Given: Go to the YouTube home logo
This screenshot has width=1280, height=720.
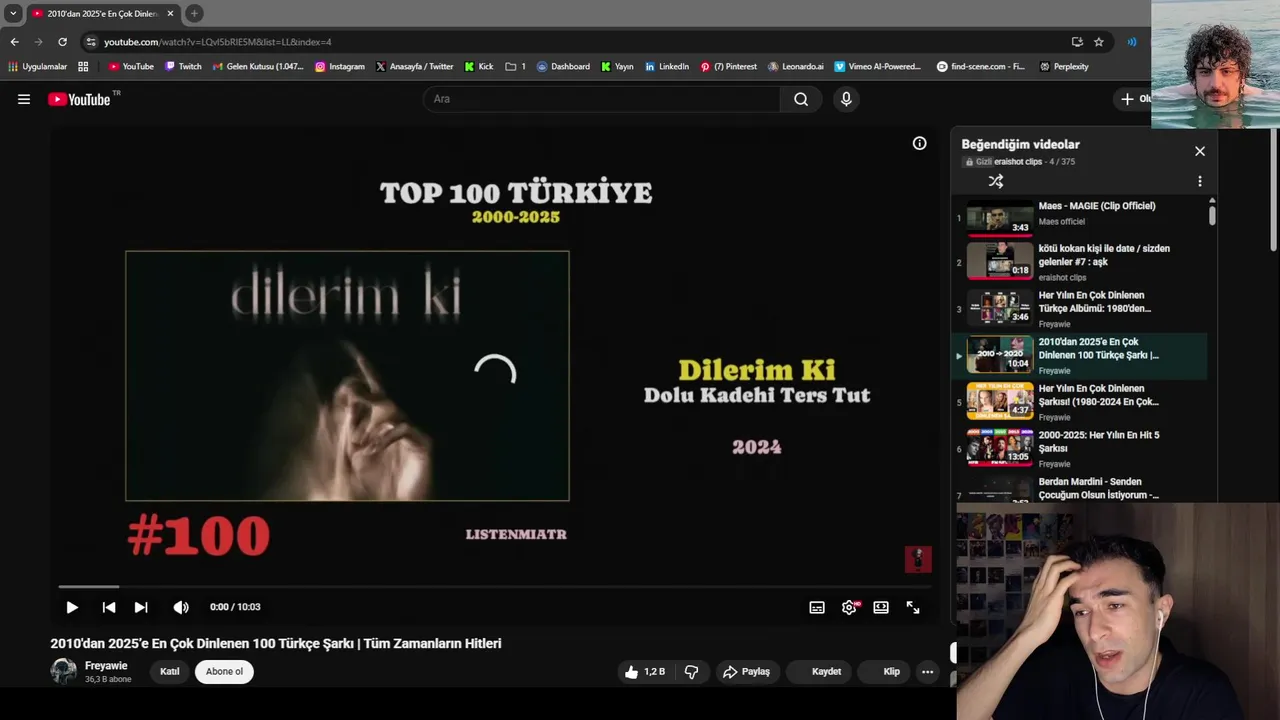Looking at the screenshot, I should pos(80,99).
